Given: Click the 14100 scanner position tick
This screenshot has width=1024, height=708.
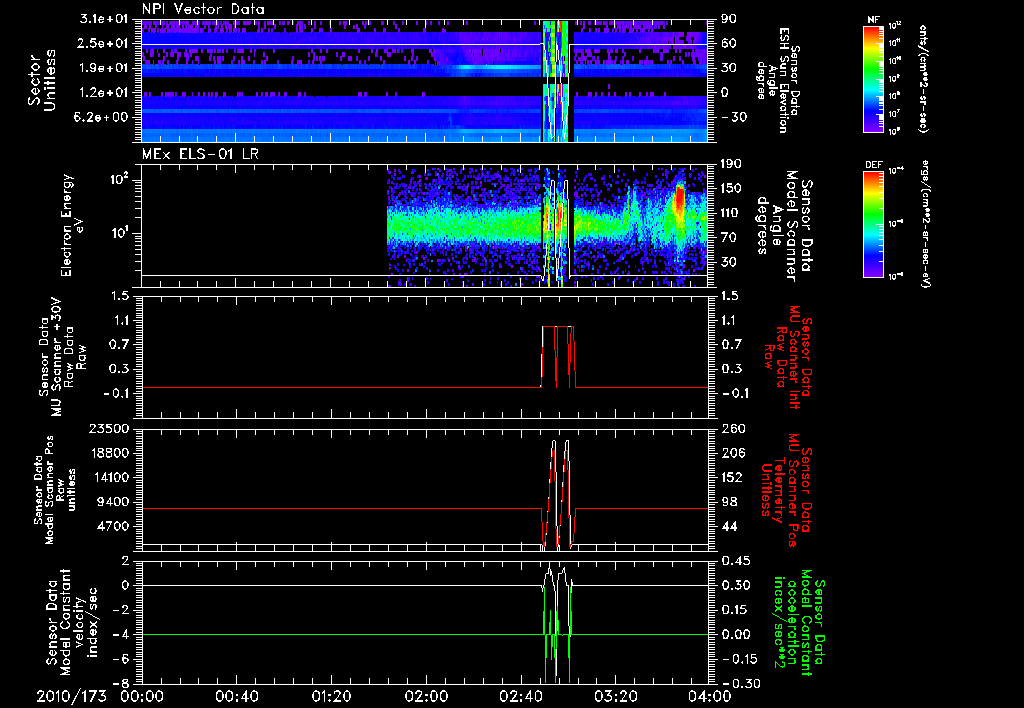Looking at the screenshot, I should point(109,477).
